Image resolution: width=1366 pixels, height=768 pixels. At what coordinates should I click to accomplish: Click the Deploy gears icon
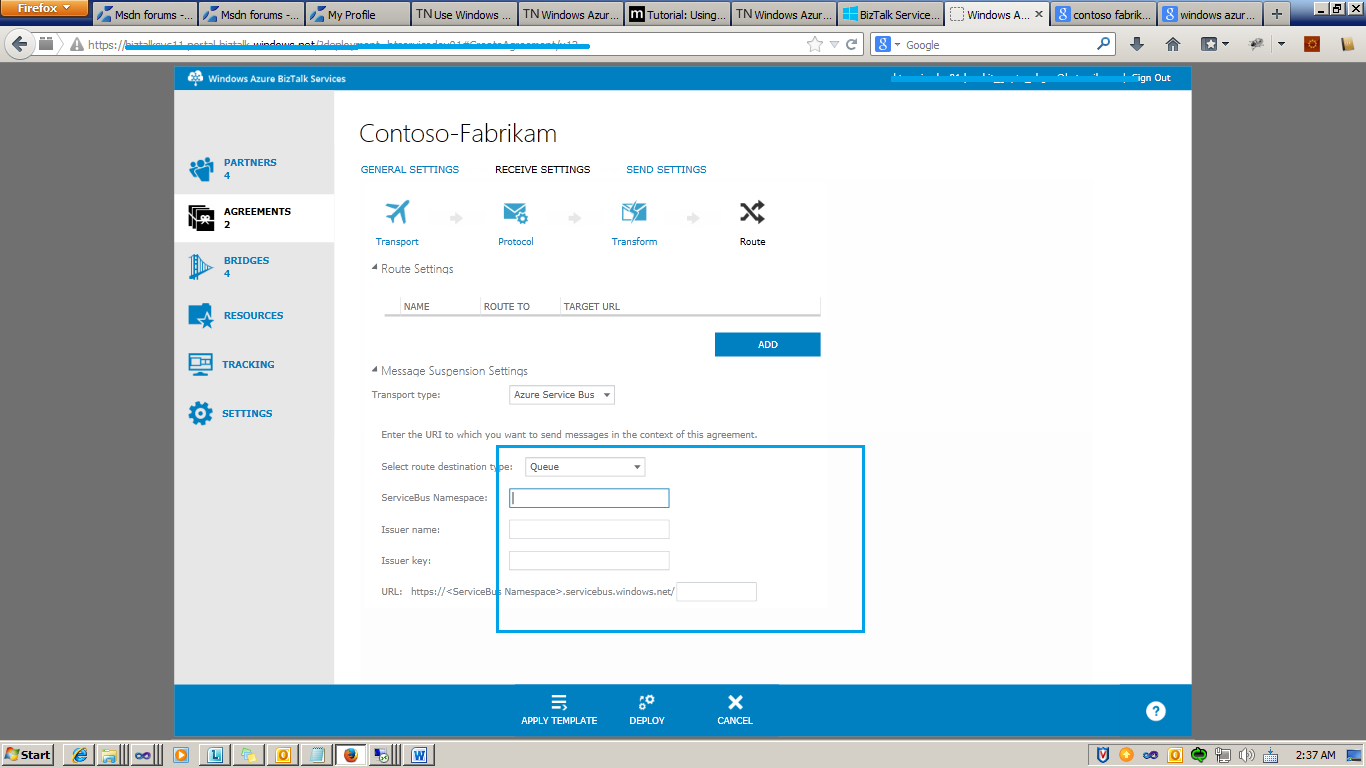[x=647, y=702]
